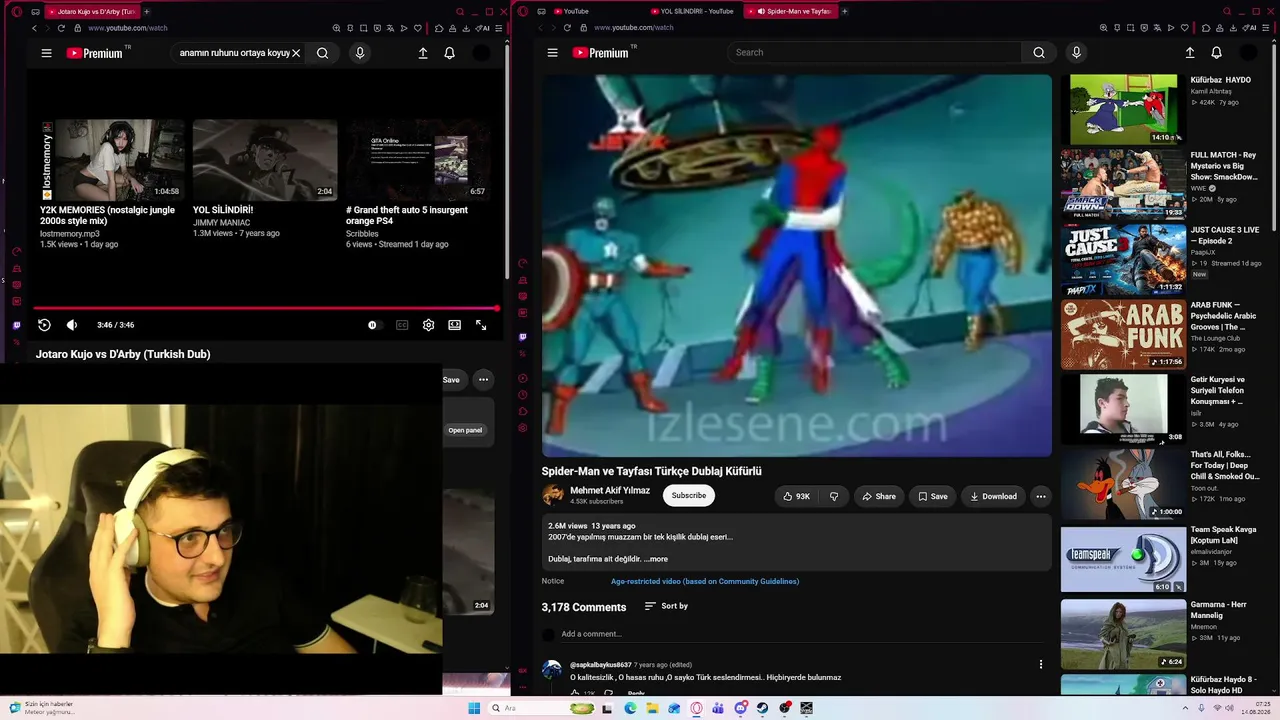The height and width of the screenshot is (720, 1280).
Task: Share the Spider-Man video
Action: (879, 496)
